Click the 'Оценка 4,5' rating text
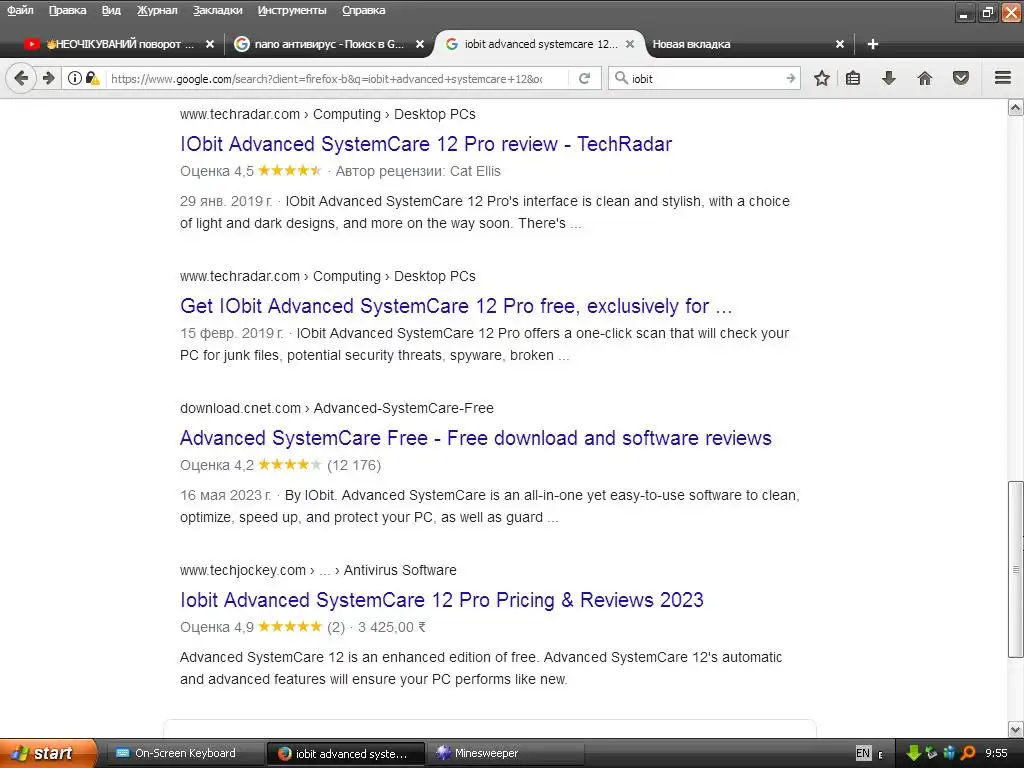The height and width of the screenshot is (768, 1024). coord(217,171)
